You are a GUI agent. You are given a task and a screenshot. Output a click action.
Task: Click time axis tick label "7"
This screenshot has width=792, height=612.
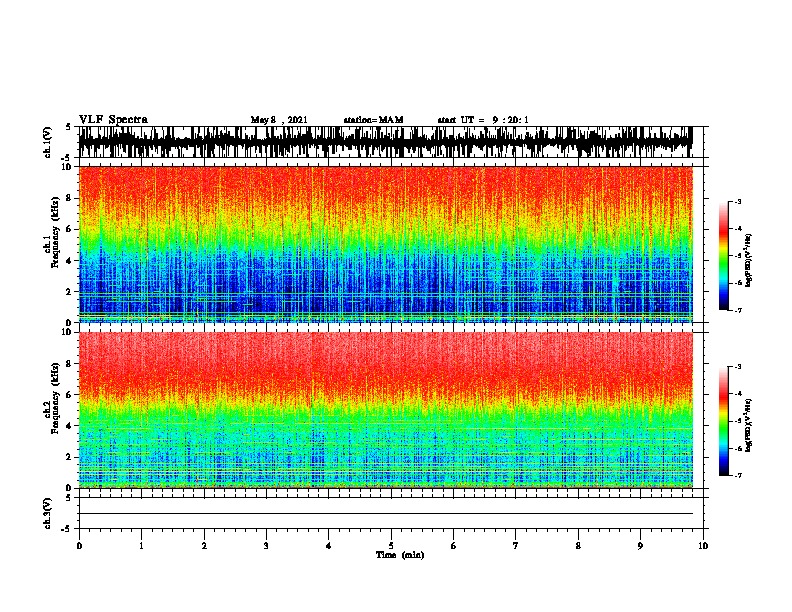tap(516, 546)
